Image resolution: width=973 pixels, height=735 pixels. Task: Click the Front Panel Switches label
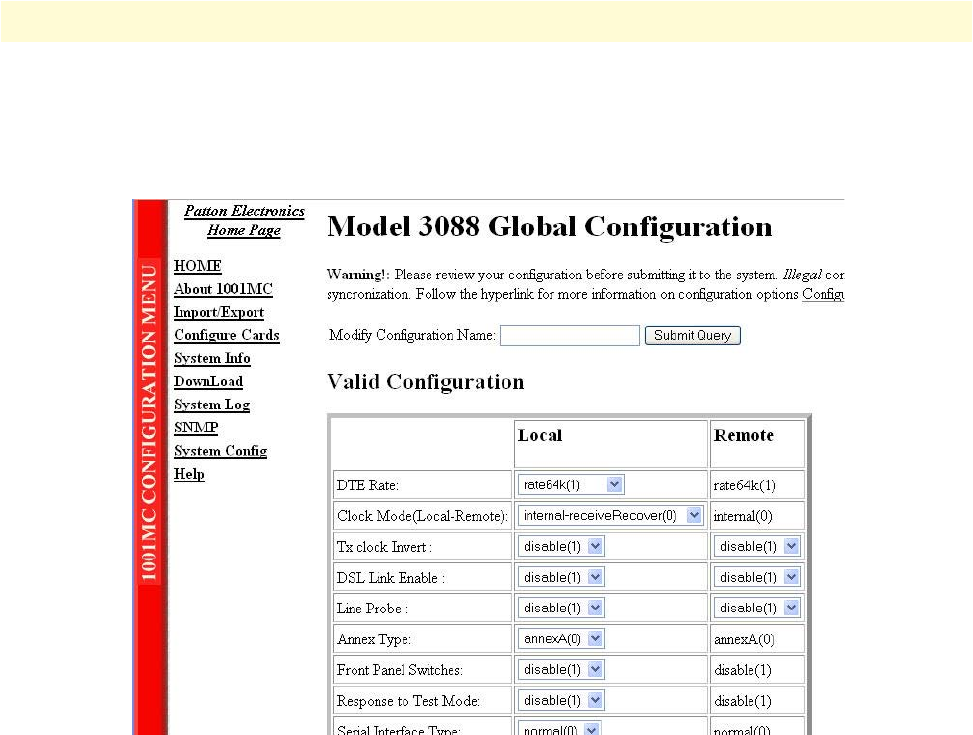[400, 670]
